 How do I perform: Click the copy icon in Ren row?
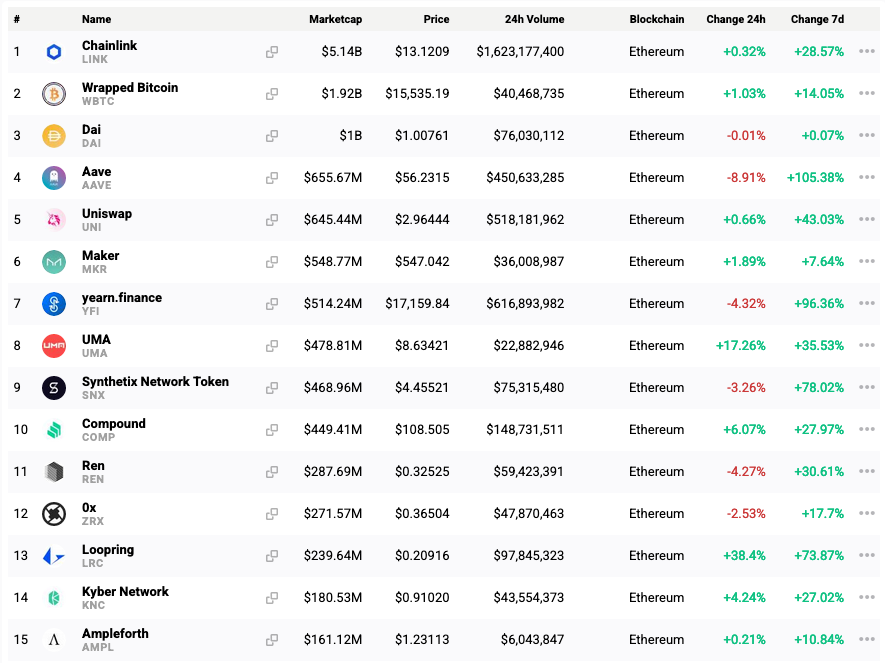click(272, 472)
